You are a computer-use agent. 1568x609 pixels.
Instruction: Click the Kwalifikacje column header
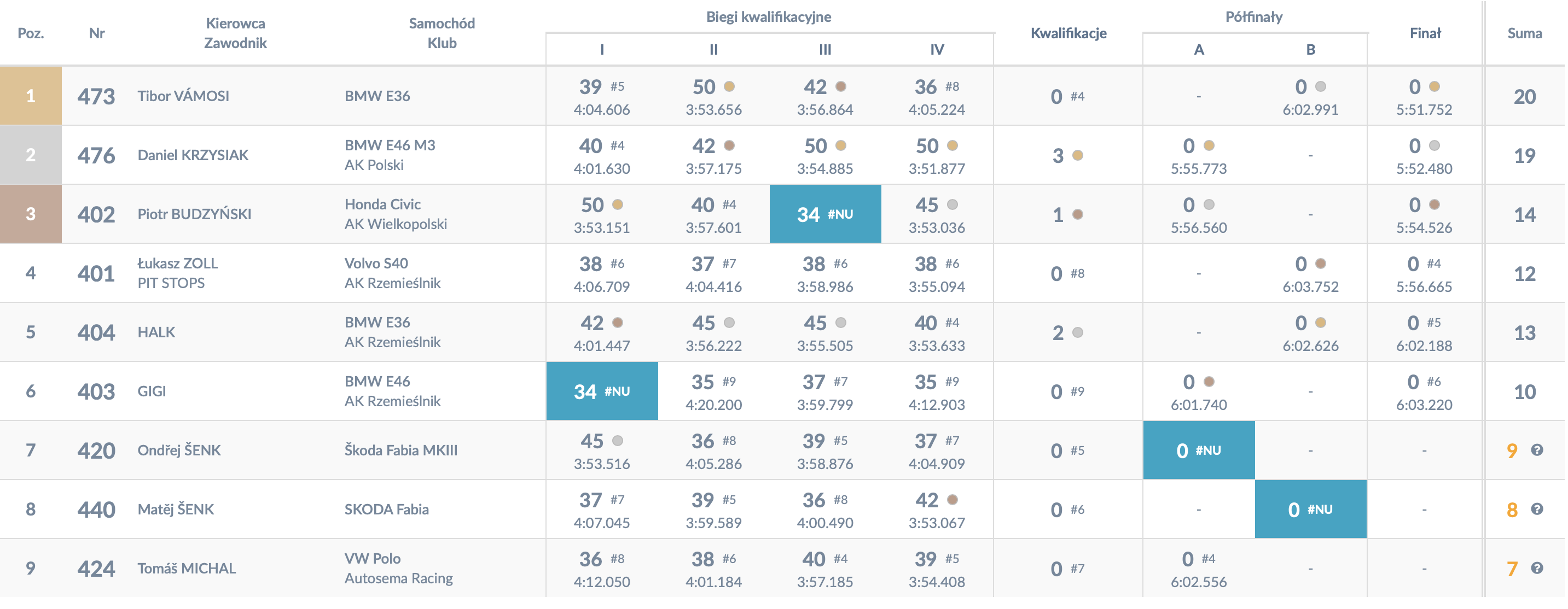1068,33
